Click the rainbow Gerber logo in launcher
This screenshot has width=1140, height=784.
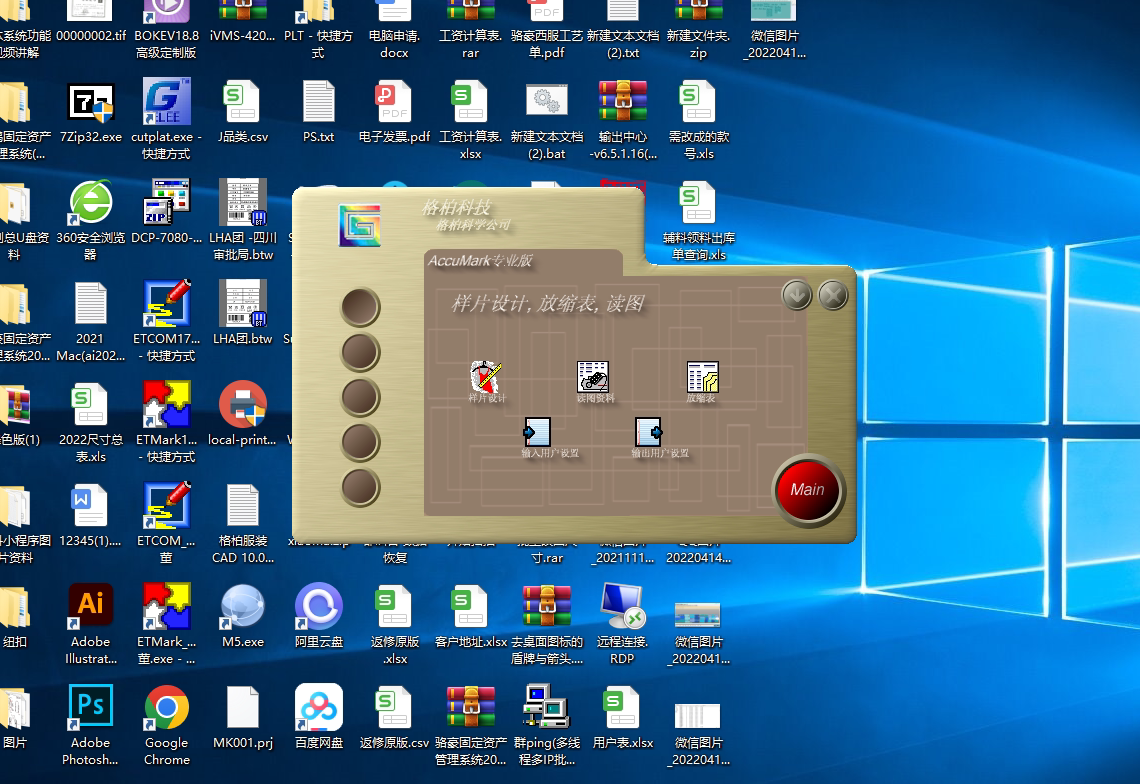pos(359,225)
